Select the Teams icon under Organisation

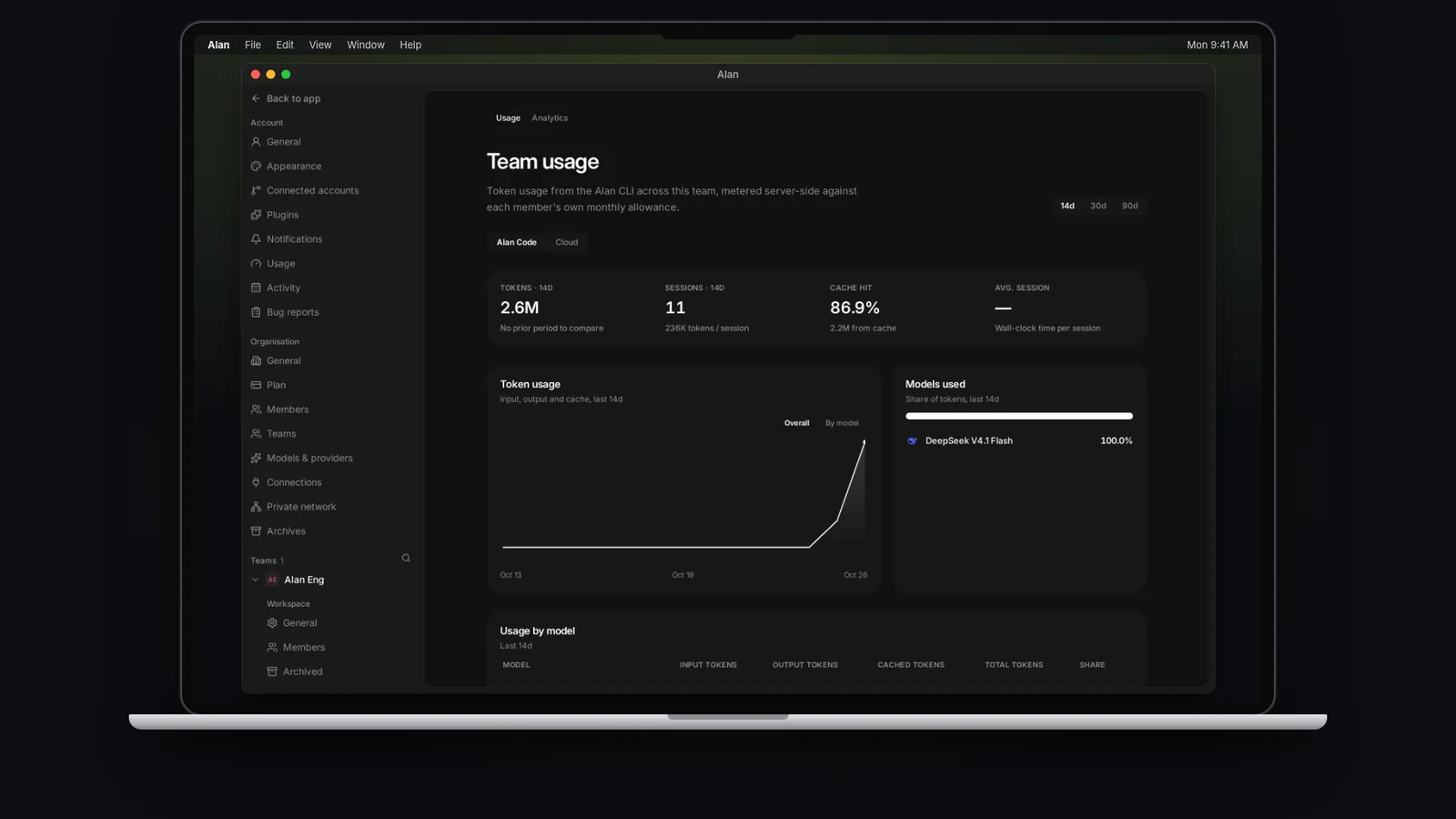tap(256, 434)
